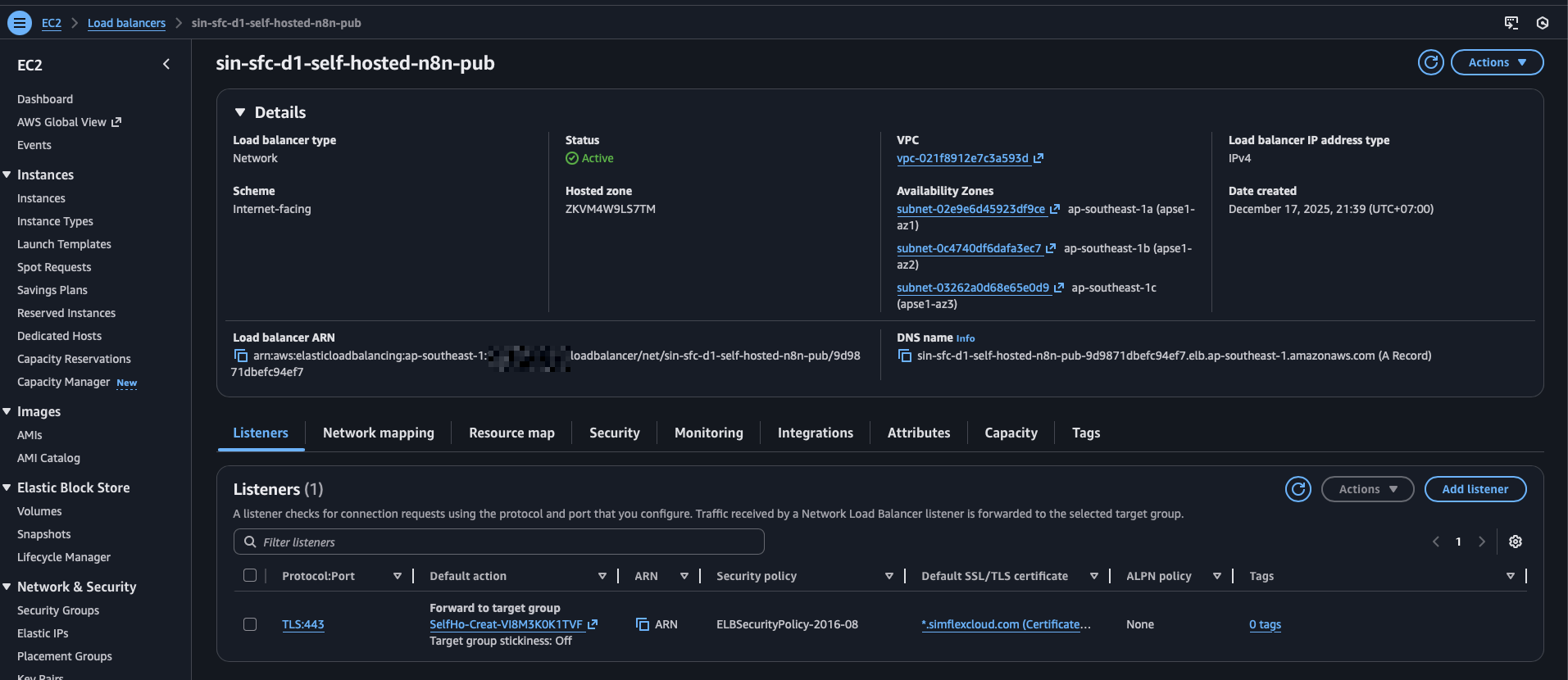Image resolution: width=1568 pixels, height=680 pixels.
Task: Sort by Default action column arrow
Action: 602,576
